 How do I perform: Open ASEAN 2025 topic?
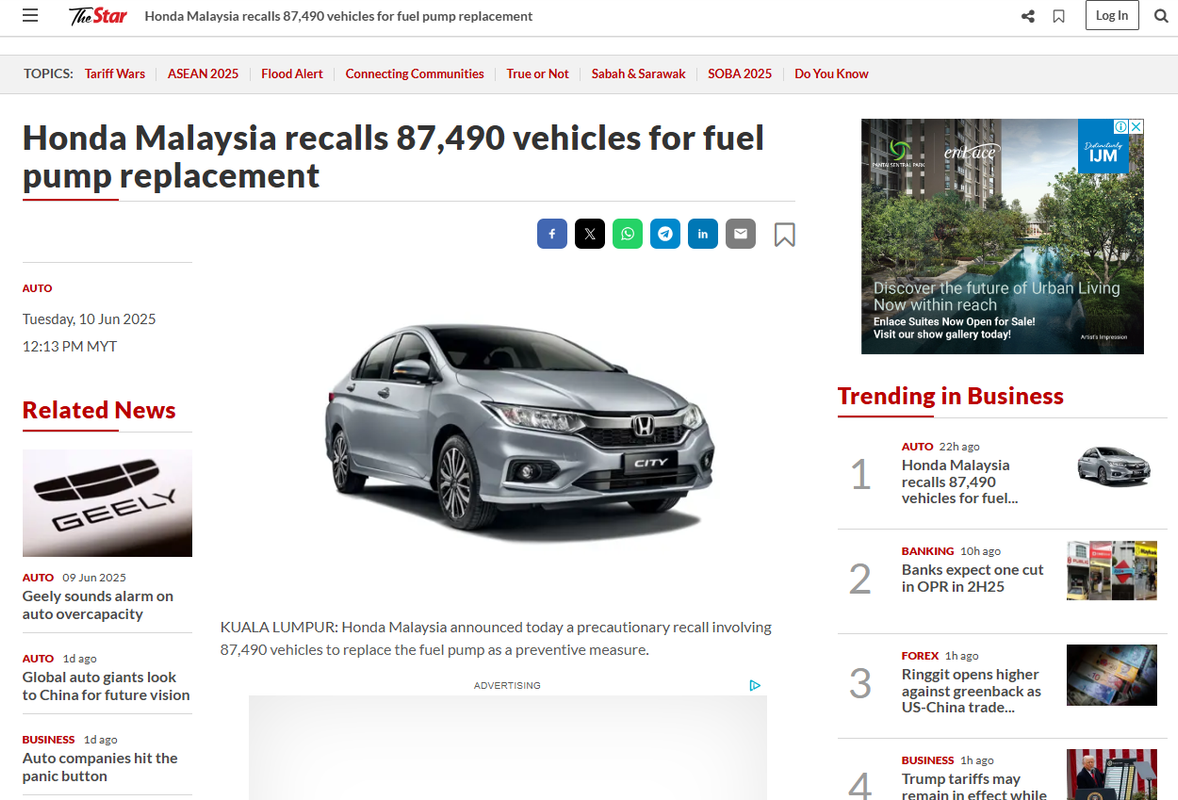point(203,74)
